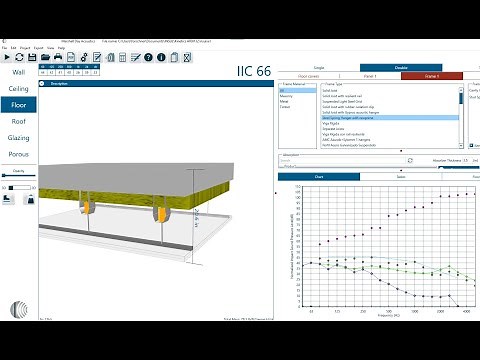This screenshot has height=360, width=480.
Task: Click Frame Type scrollbar down arrow
Action: pos(461,145)
